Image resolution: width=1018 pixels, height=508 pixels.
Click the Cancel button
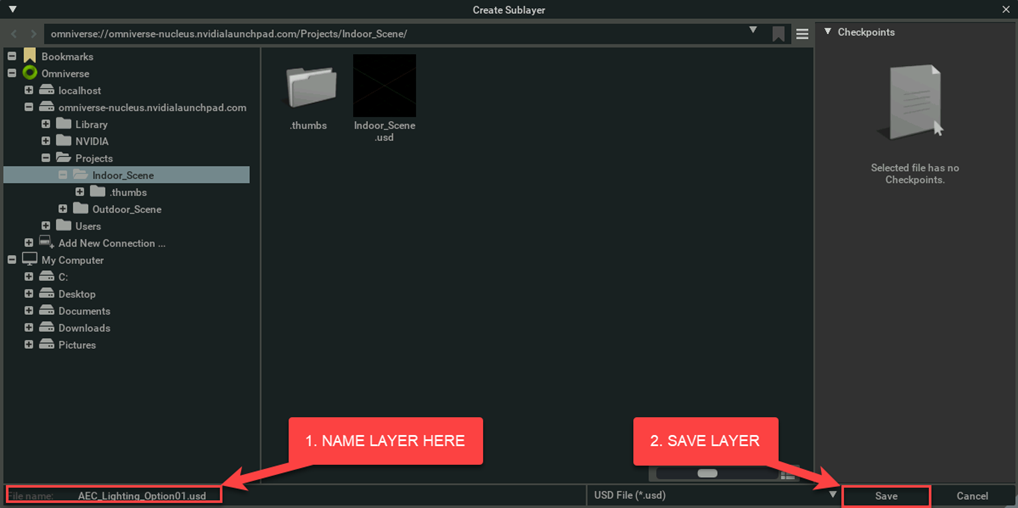coord(972,496)
